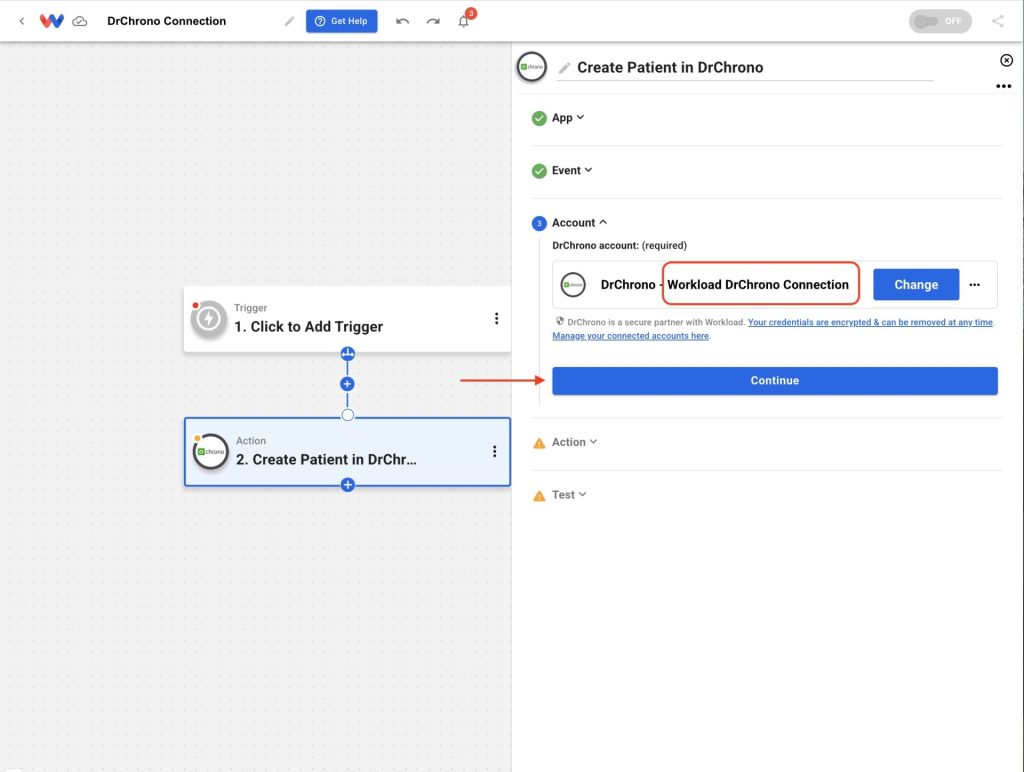Click DrChrono icon on action card

(210, 451)
